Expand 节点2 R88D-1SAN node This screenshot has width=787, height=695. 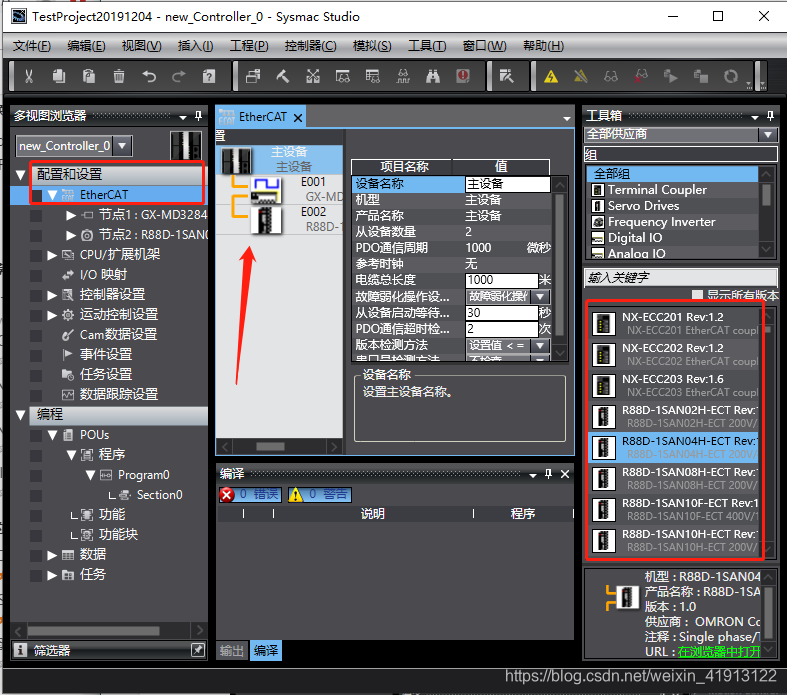pos(71,235)
